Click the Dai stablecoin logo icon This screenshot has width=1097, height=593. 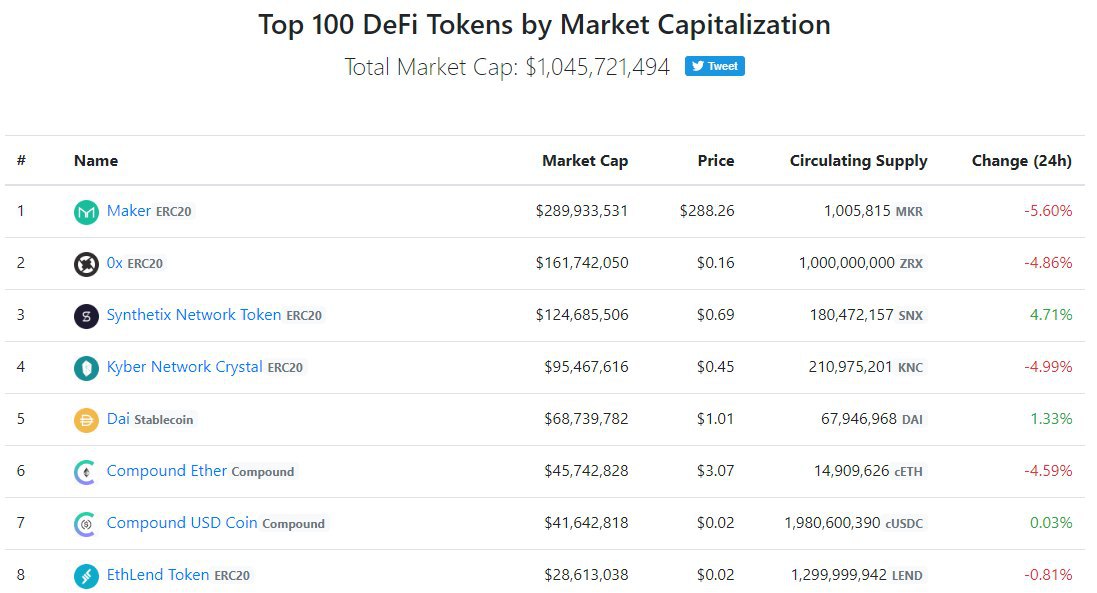click(x=87, y=420)
